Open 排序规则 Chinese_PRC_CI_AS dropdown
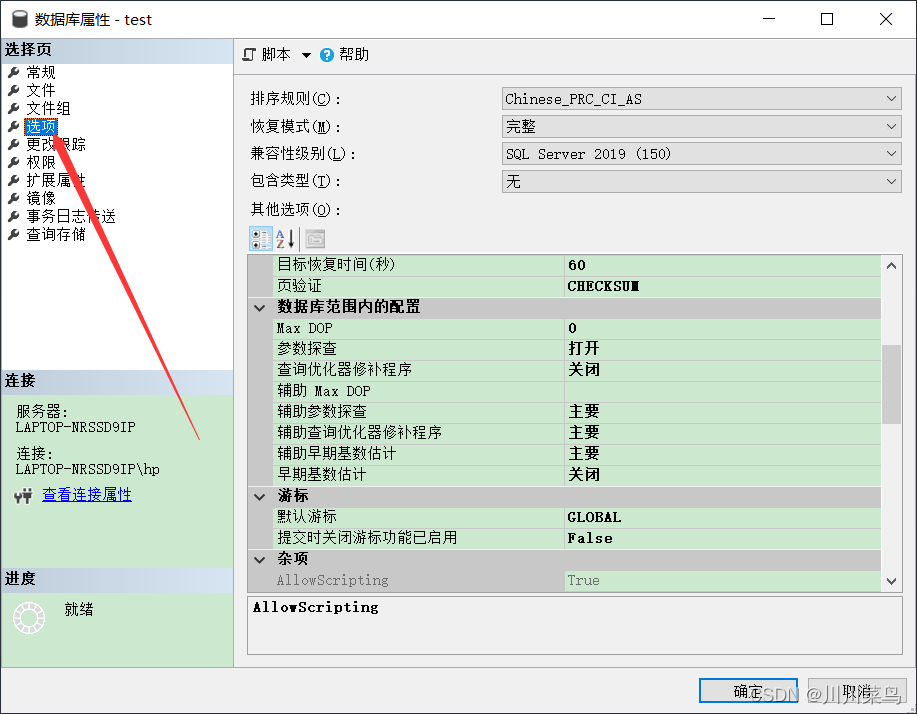917x714 pixels. point(701,99)
